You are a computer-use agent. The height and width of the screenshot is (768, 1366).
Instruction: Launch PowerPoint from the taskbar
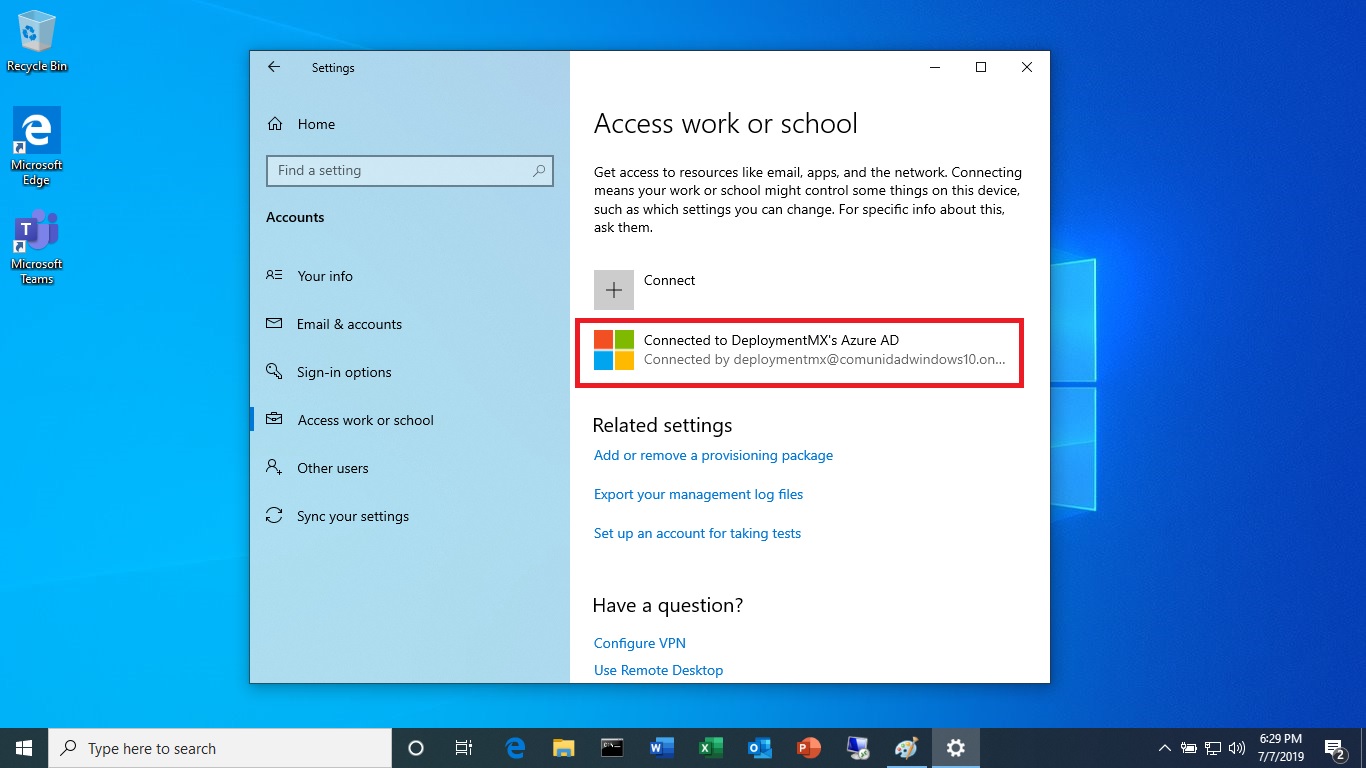[809, 748]
